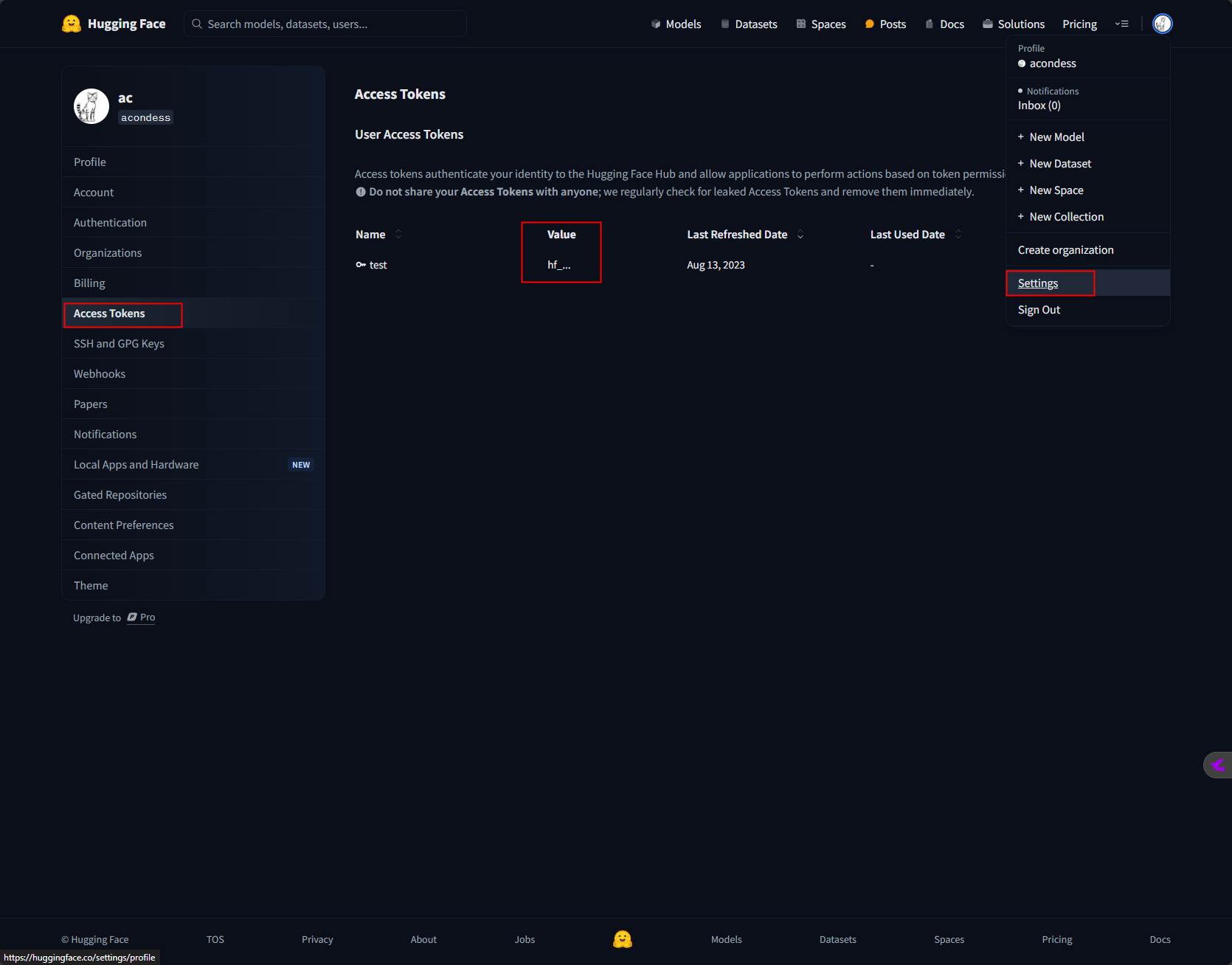Open Jobs link in the footer

tap(525, 939)
